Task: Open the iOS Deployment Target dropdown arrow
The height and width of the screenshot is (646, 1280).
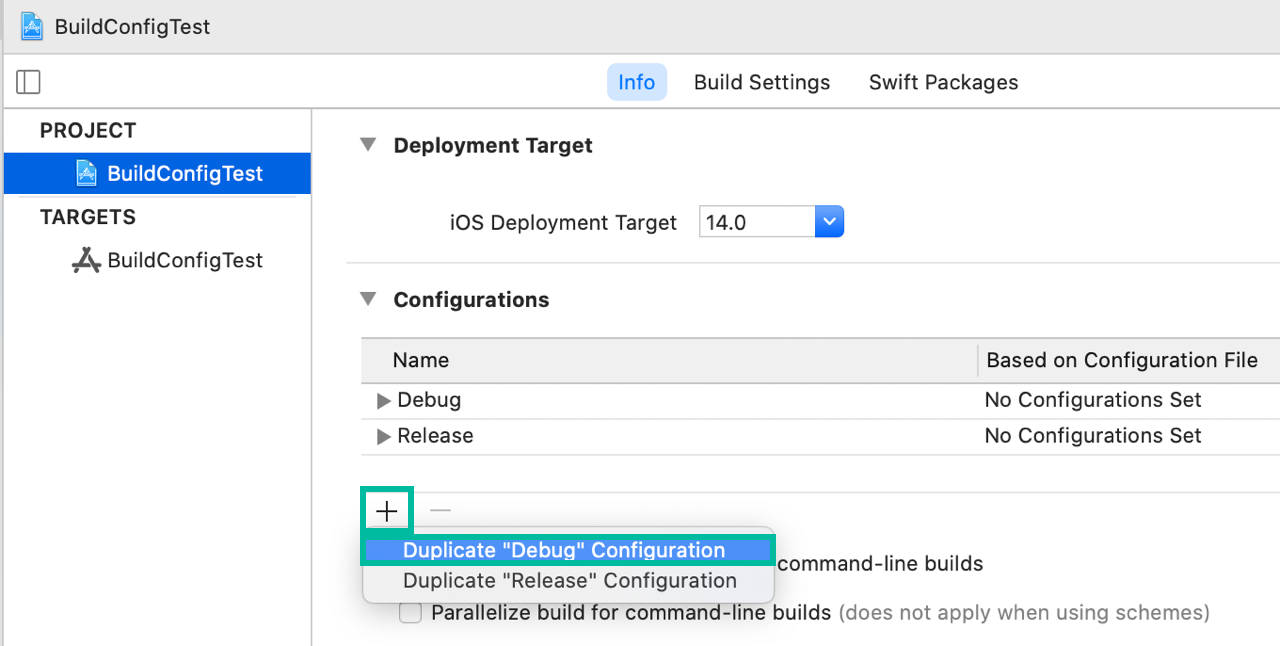Action: coord(829,222)
